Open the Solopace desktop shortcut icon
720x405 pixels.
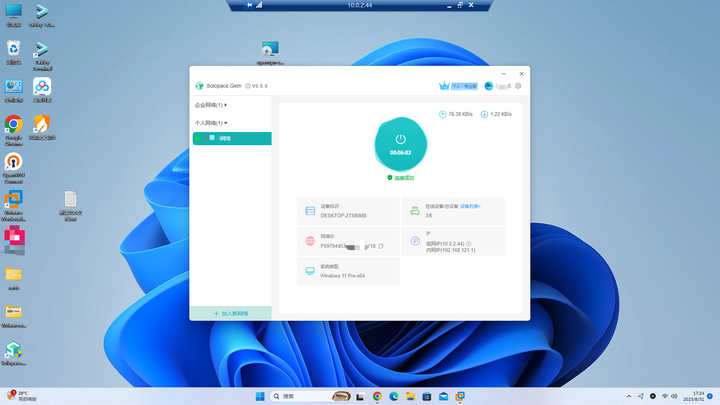click(13, 354)
